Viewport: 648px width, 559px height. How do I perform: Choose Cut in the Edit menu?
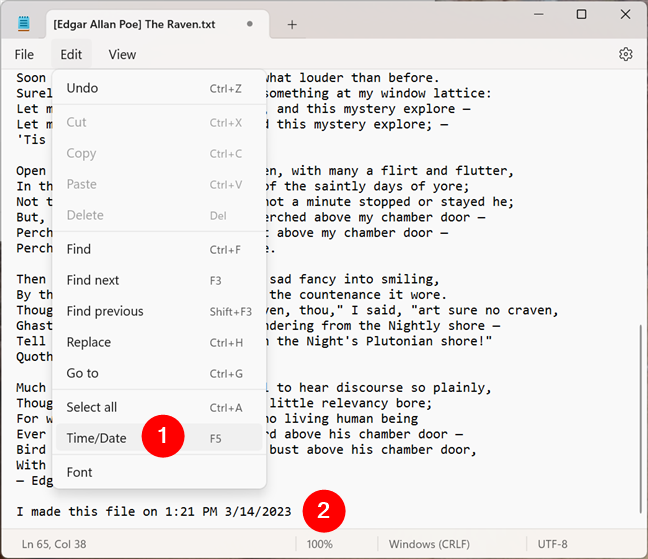[159, 122]
